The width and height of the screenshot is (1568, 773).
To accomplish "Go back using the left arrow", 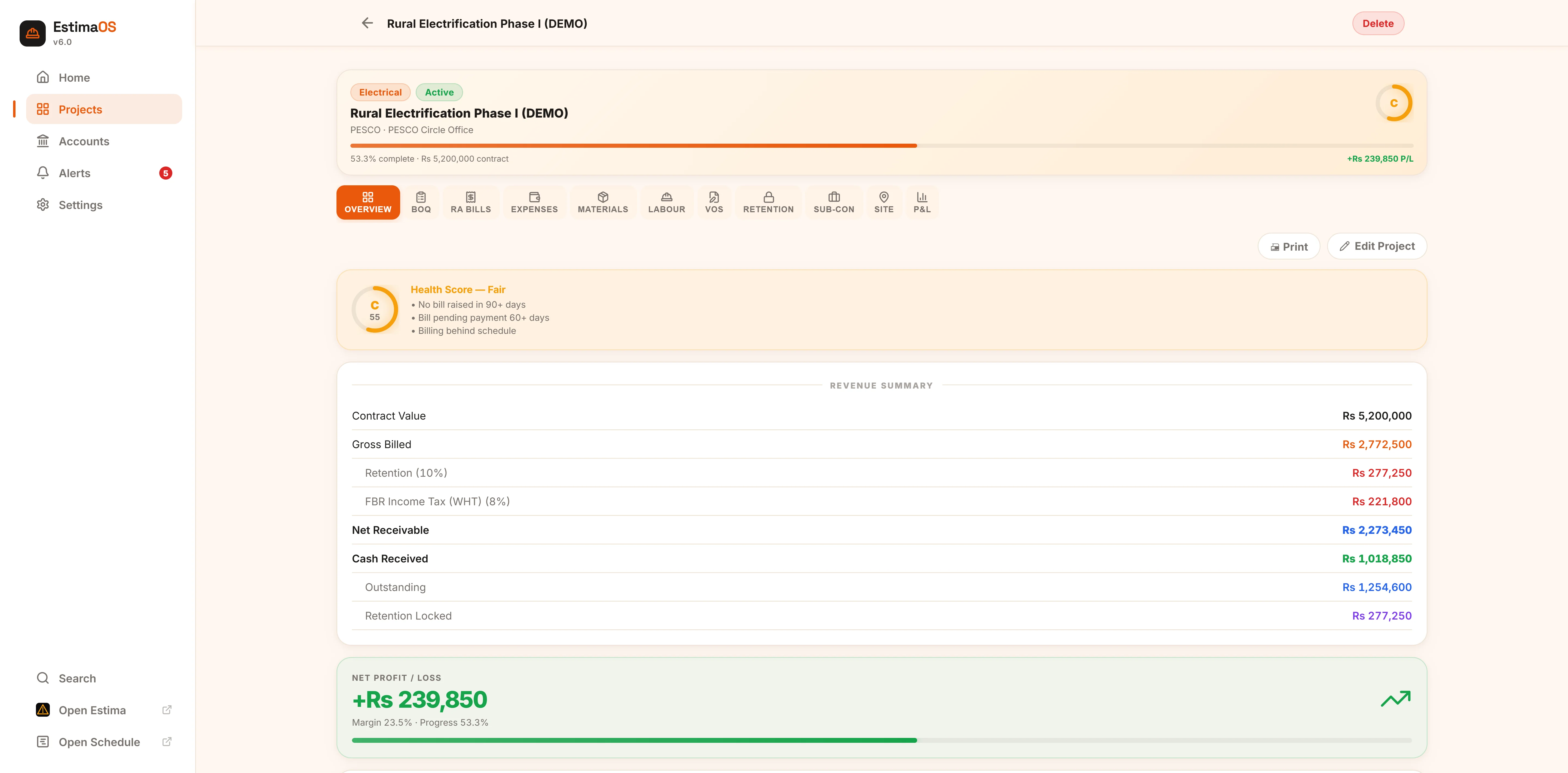I will [x=367, y=23].
